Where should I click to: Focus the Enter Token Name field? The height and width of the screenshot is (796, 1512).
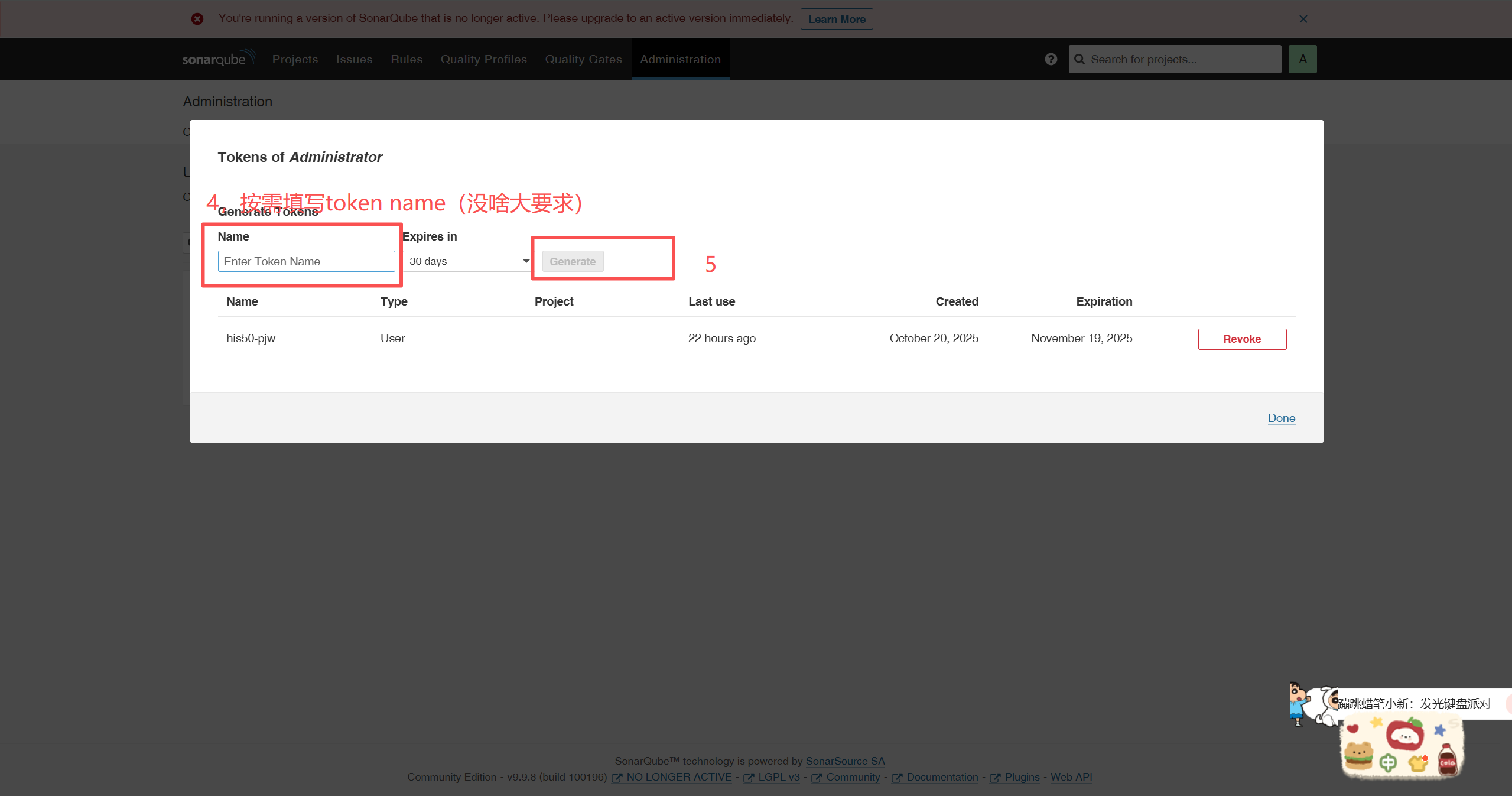[x=306, y=261]
